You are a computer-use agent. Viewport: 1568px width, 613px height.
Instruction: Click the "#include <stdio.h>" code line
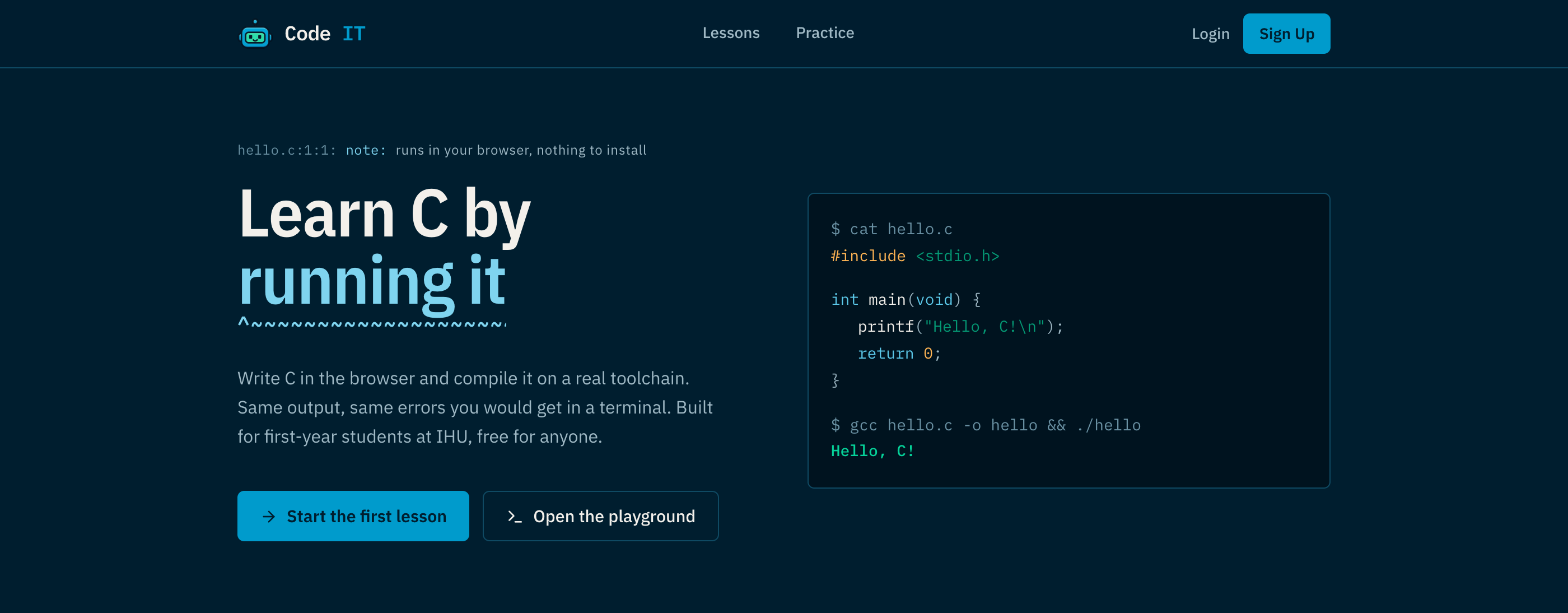click(915, 256)
